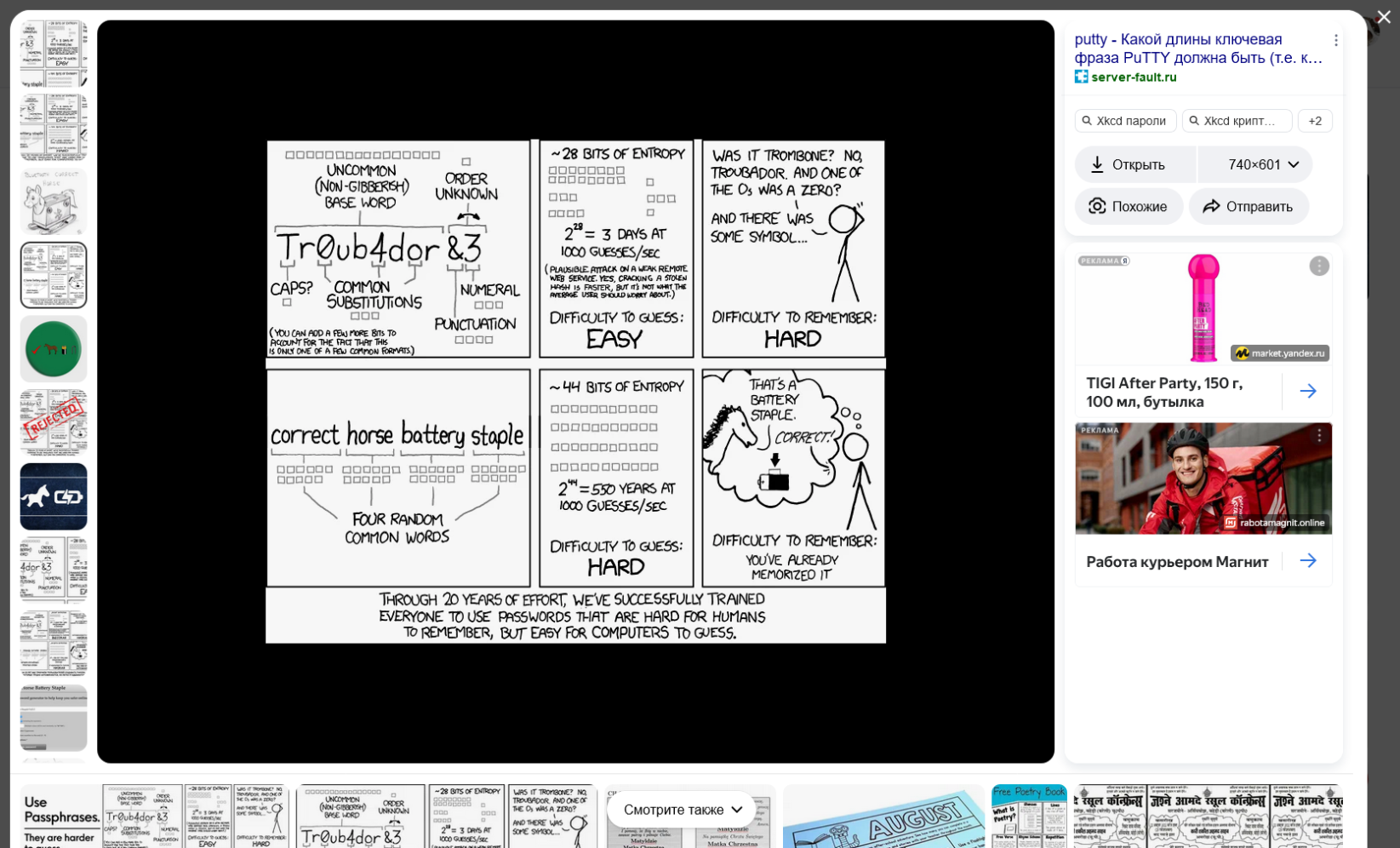Screen dimensions: 1400x848
Task: Open the second Tr0ub4dor related image strip
Action: click(446, 816)
